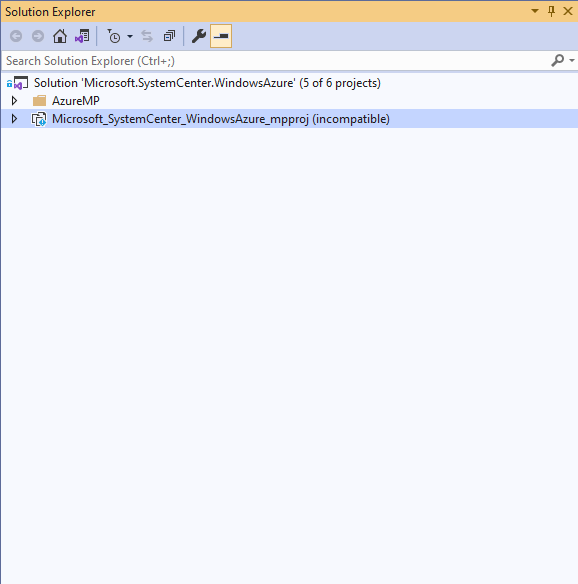Viewport: 578px width, 584px height.
Task: Click the AzureMP folder icon
Action: coord(39,101)
